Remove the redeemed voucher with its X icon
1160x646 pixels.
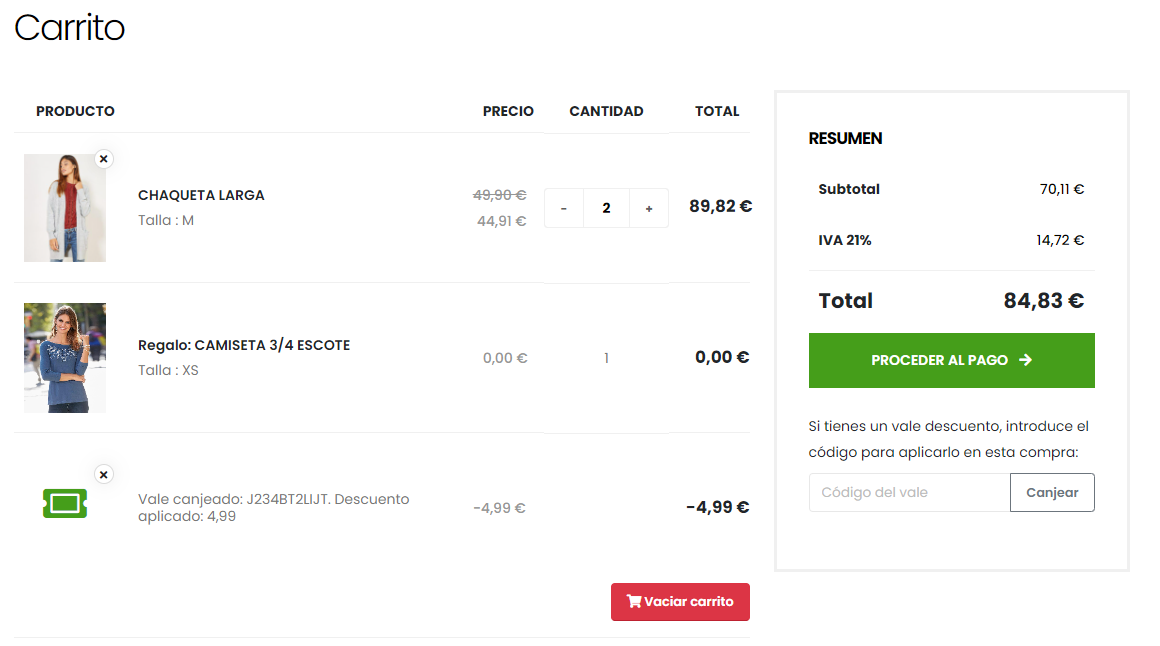(x=104, y=474)
